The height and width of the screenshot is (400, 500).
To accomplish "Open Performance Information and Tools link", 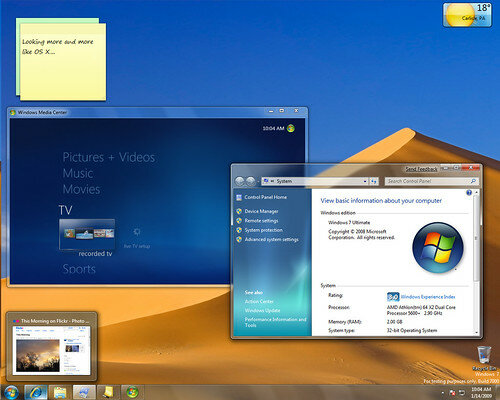I will click(275, 322).
